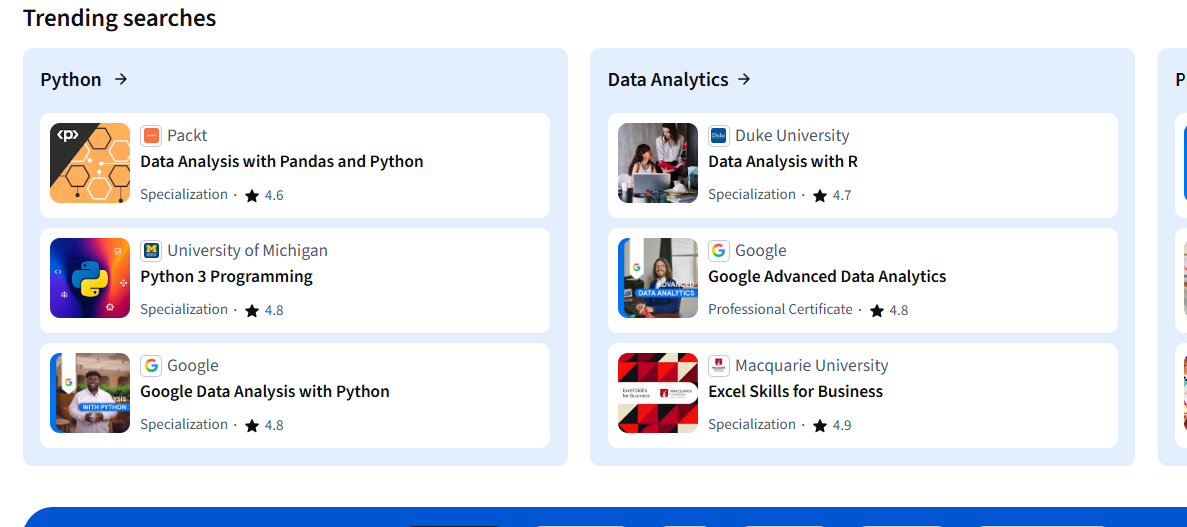Click the Macquarie University provider name
Viewport: 1187px width, 527px height.
pyautogui.click(x=812, y=366)
